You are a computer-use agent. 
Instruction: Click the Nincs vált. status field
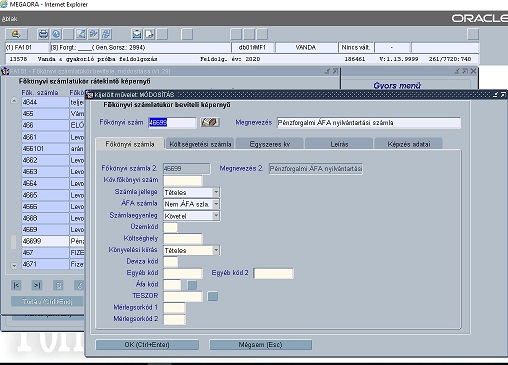(x=356, y=47)
